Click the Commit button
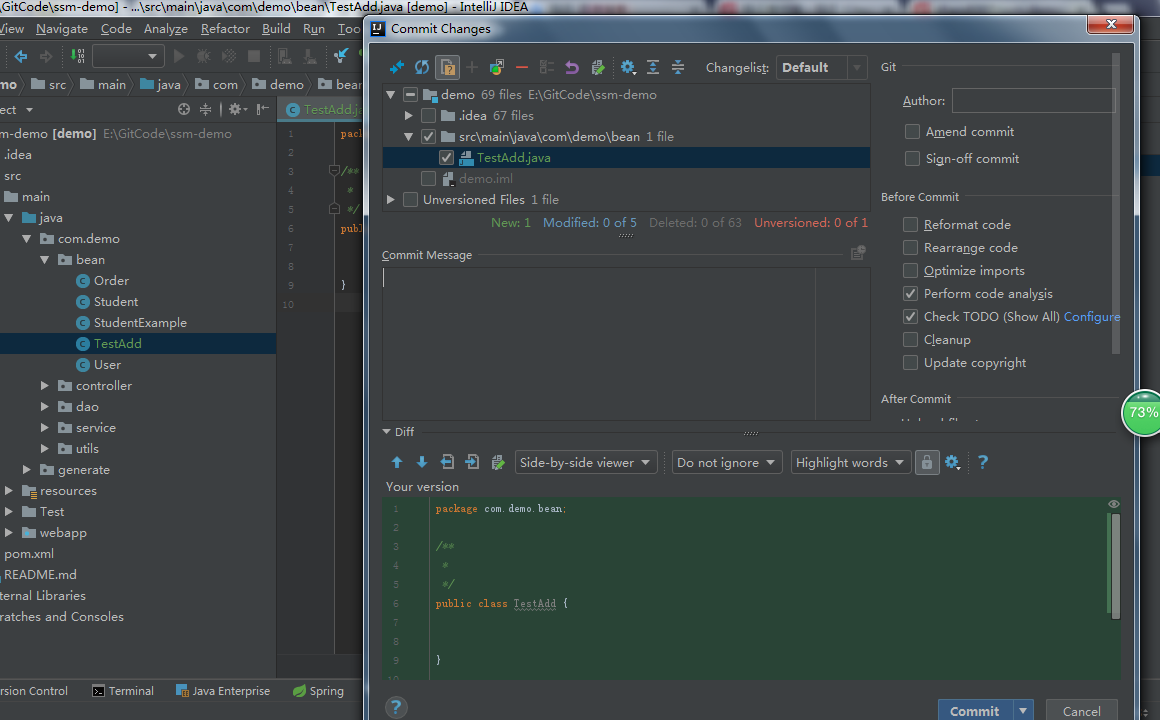The image size is (1160, 720). tap(974, 711)
